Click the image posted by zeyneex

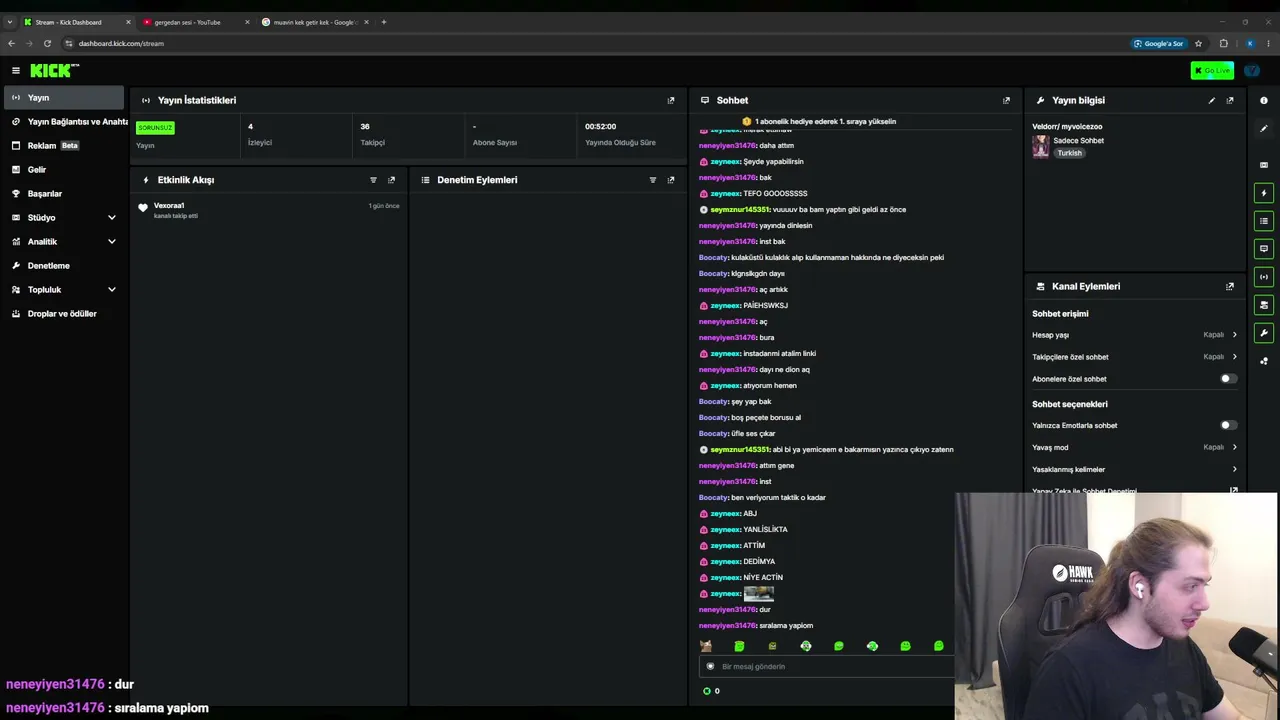[758, 593]
